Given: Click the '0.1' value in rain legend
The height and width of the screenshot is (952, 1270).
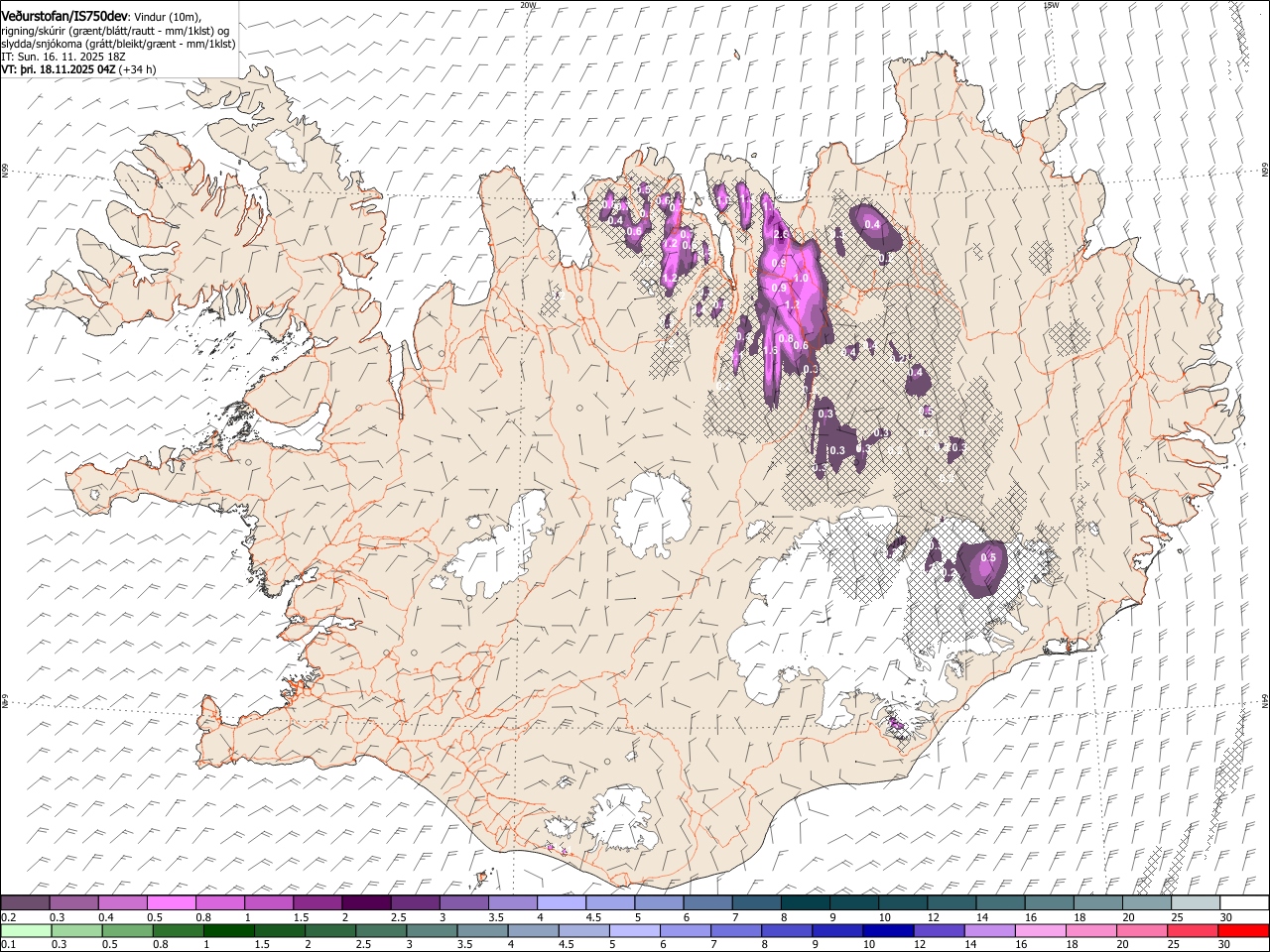Looking at the screenshot, I should (7, 945).
